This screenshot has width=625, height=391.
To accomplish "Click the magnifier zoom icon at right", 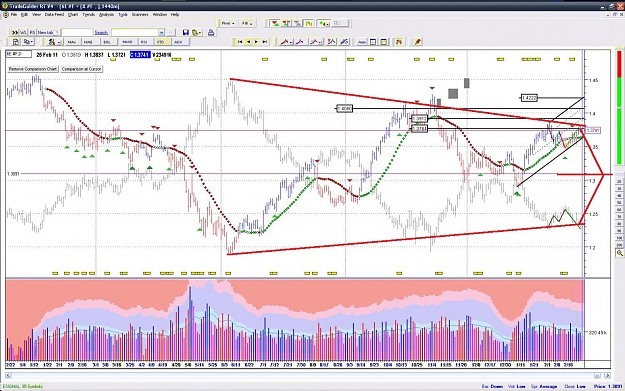I will coord(619,253).
